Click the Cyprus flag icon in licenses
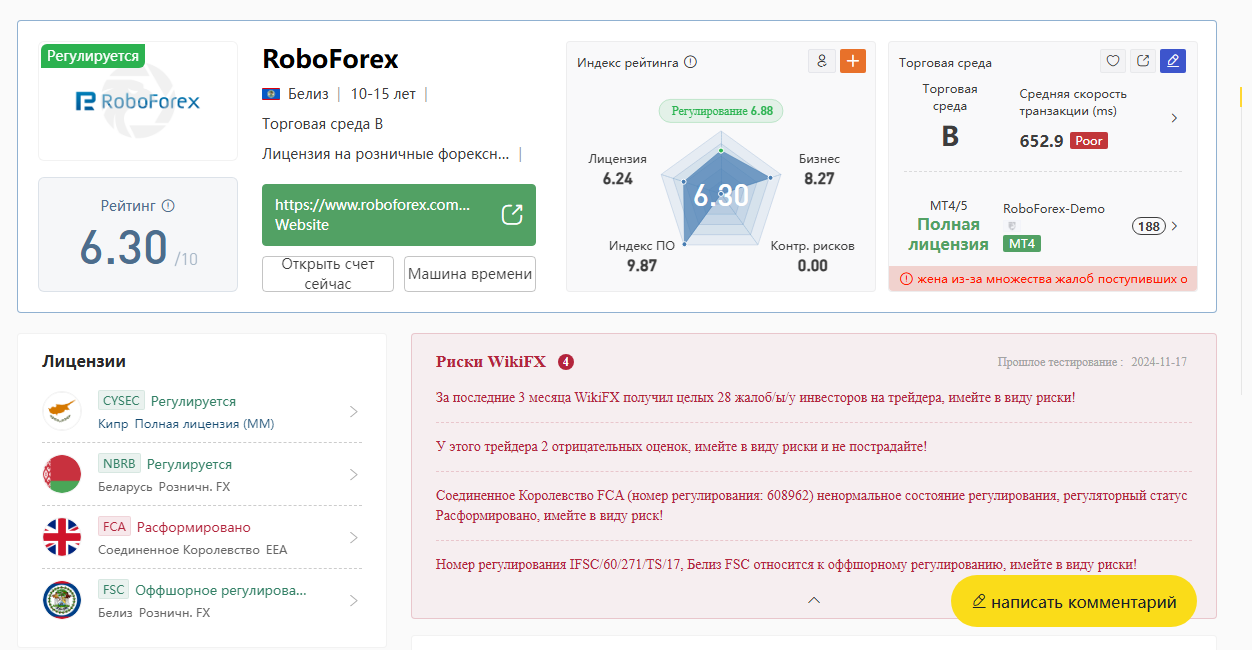Image resolution: width=1252 pixels, height=650 pixels. [62, 411]
